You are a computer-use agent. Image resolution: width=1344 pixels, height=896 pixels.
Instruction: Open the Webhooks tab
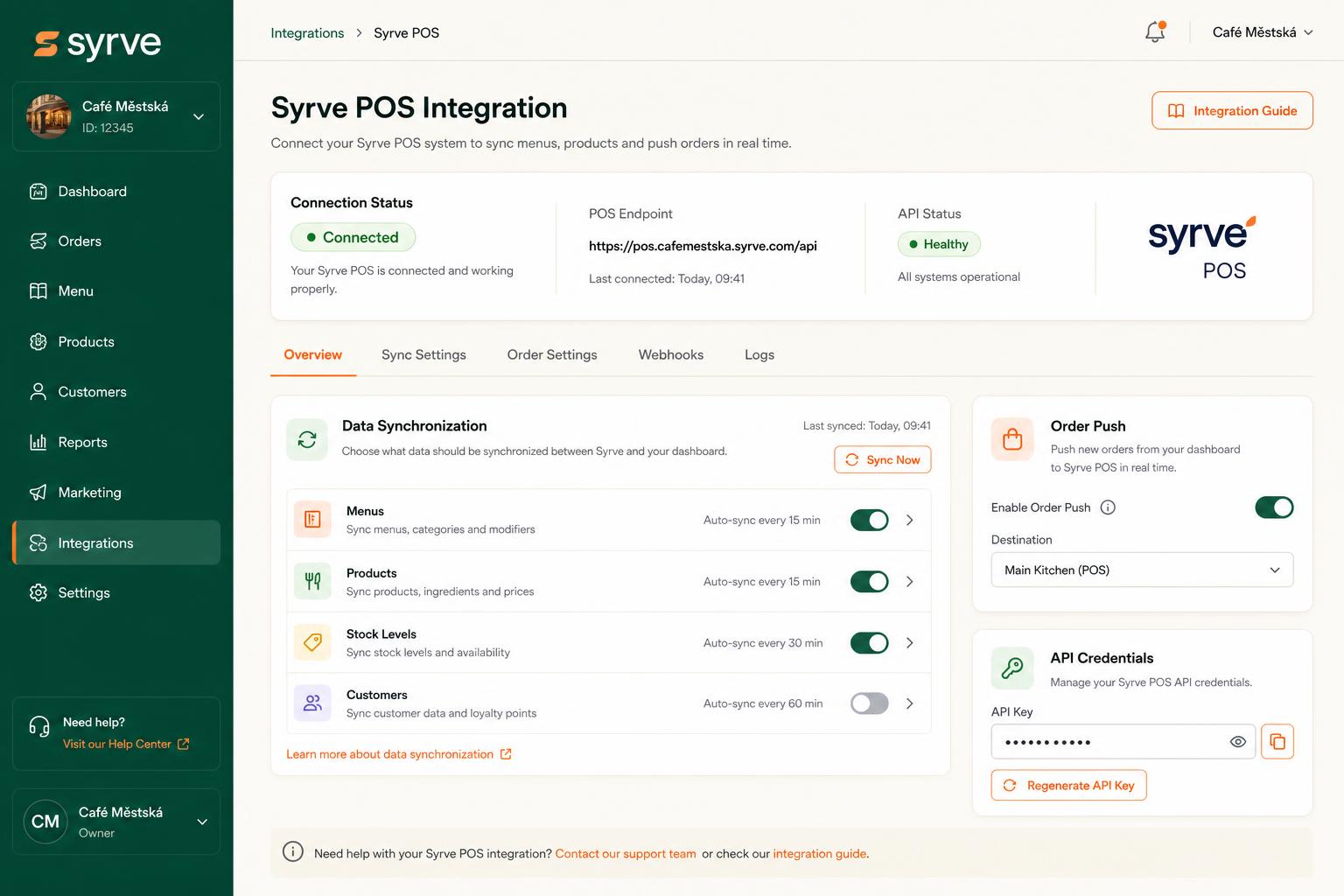pos(671,355)
